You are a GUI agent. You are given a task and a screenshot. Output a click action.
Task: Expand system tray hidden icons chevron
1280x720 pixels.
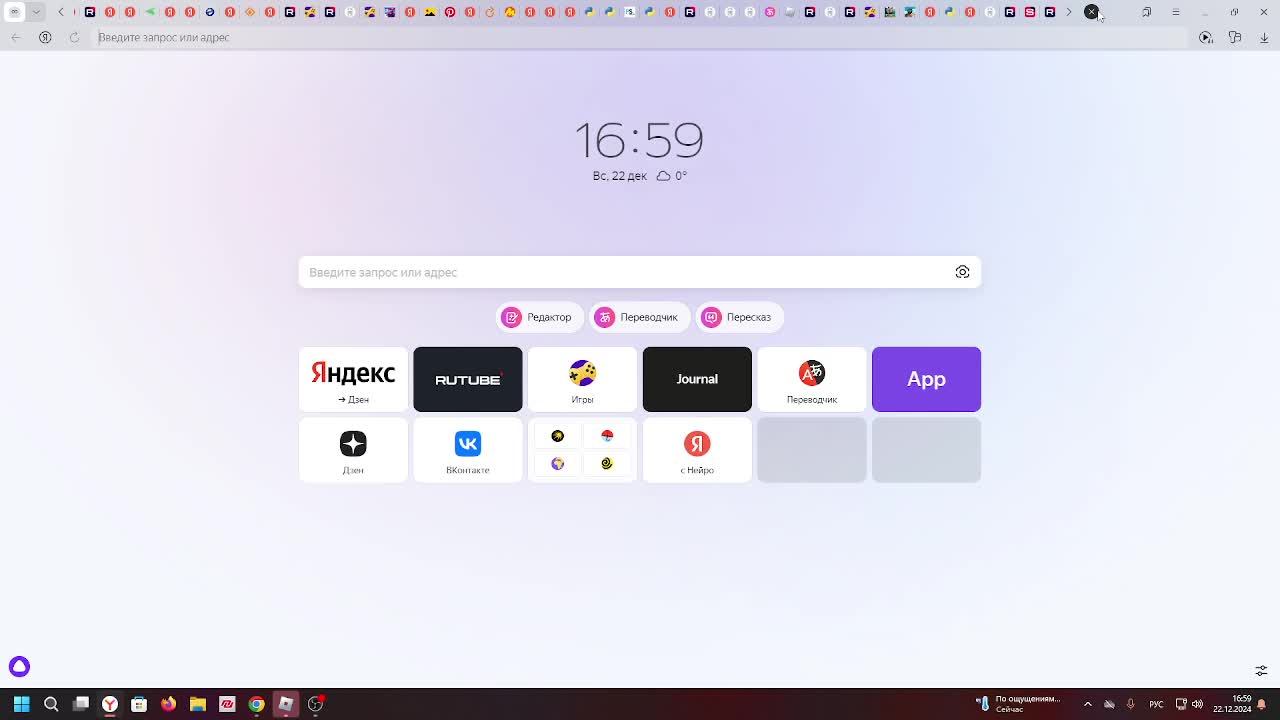pos(1088,704)
